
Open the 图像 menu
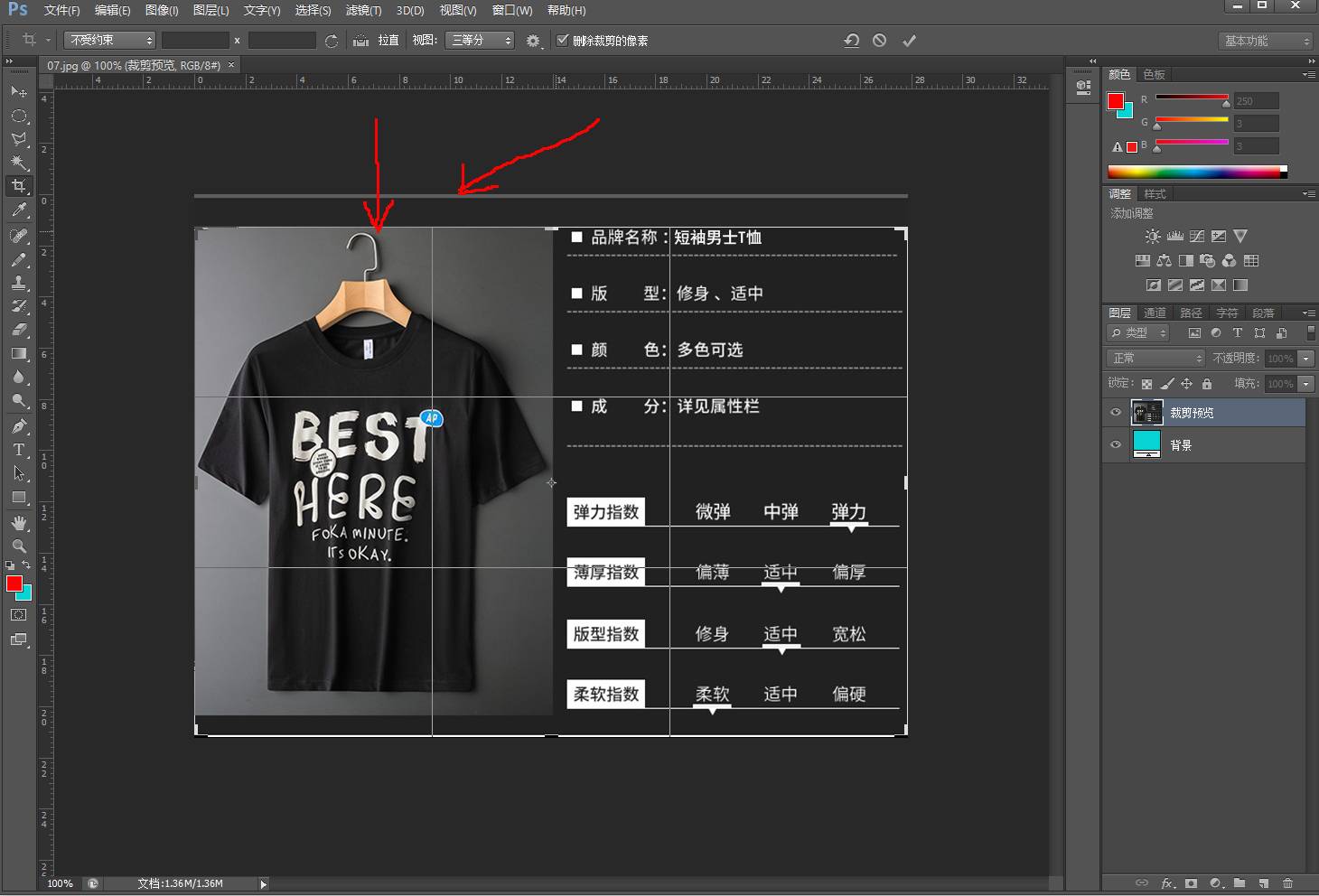[x=162, y=11]
